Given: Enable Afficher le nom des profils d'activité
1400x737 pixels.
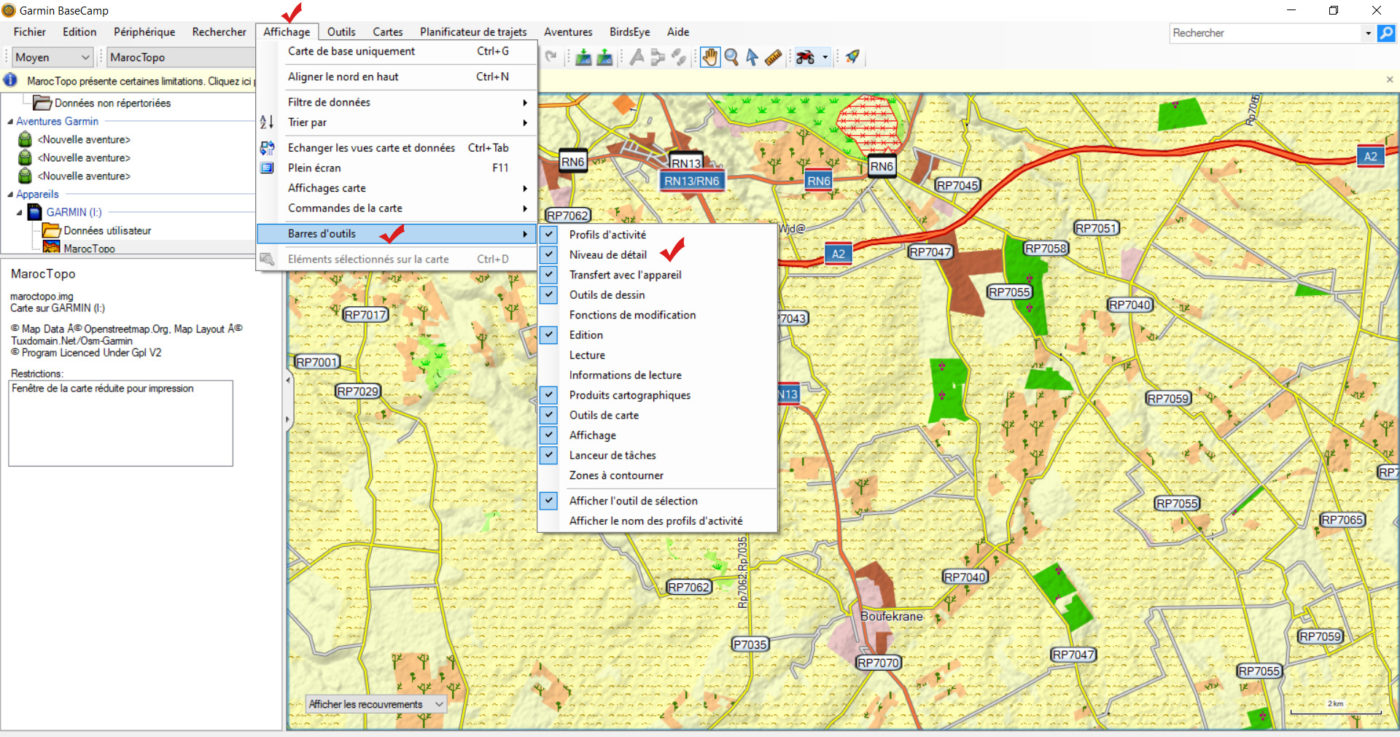Looking at the screenshot, I should coord(656,521).
